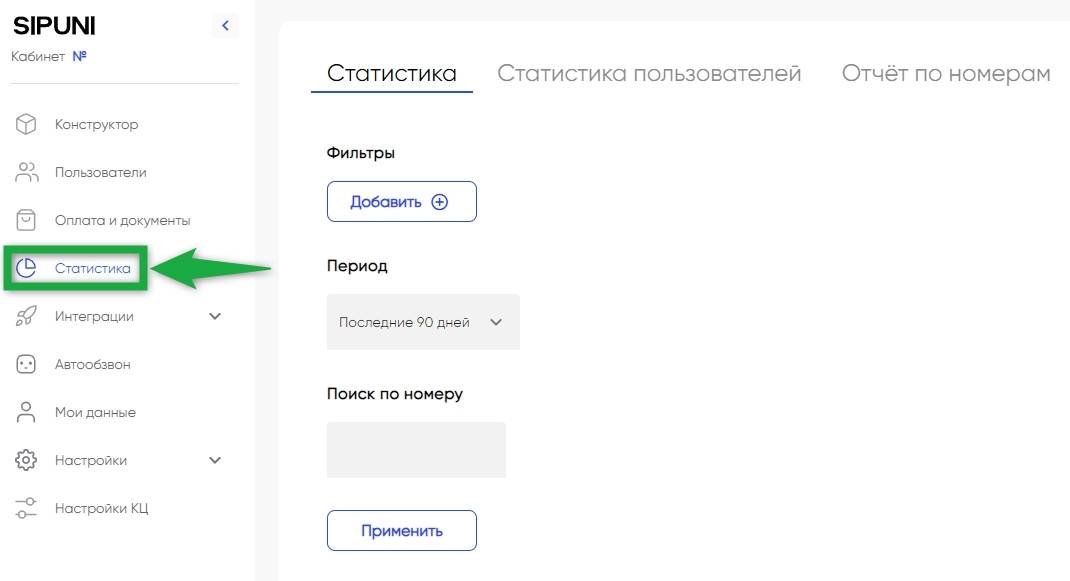Switch to the Статистика tab
Viewport: 1070px width, 581px height.
tap(392, 74)
